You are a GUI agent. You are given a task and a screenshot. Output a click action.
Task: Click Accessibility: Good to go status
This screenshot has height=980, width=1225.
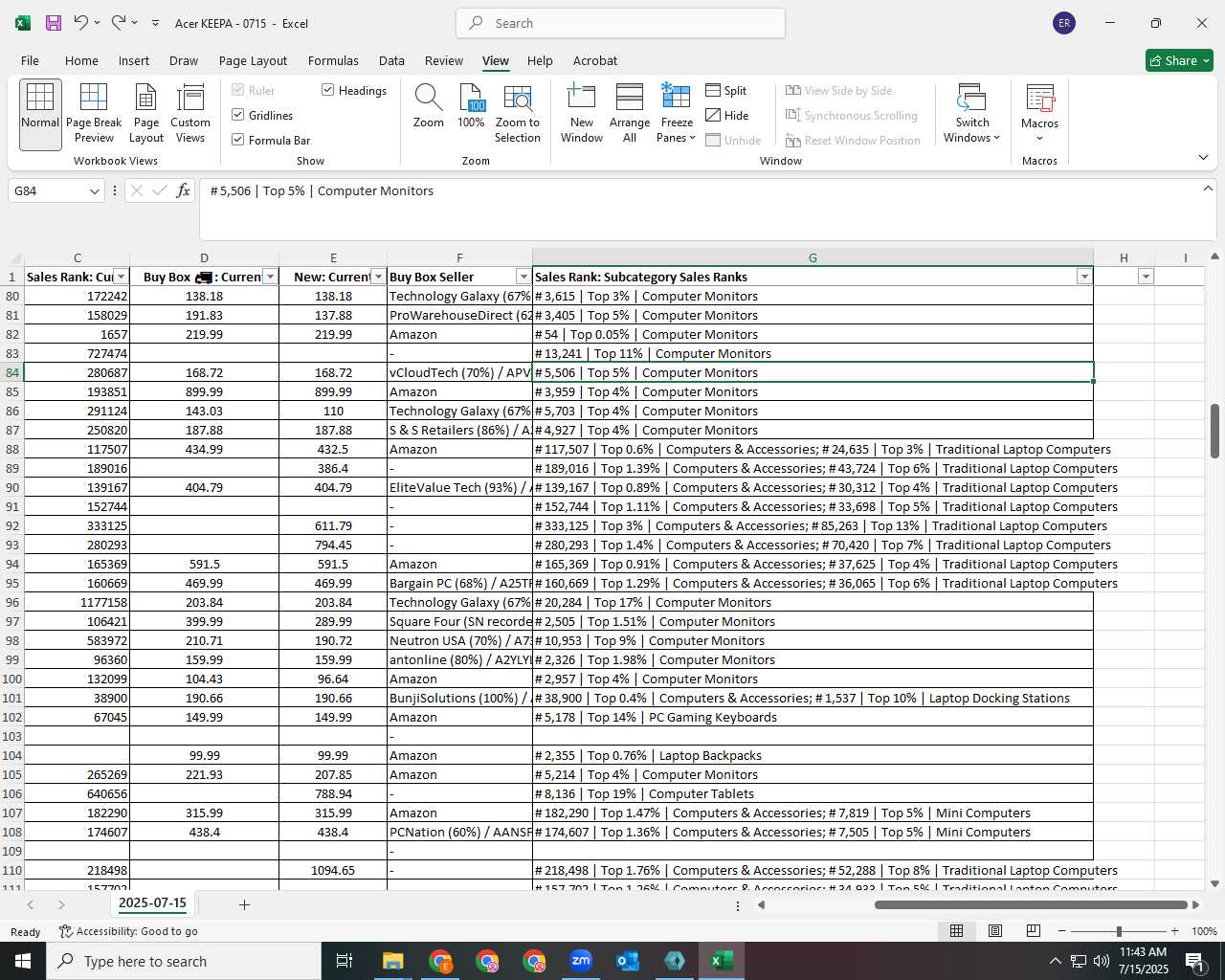click(128, 931)
